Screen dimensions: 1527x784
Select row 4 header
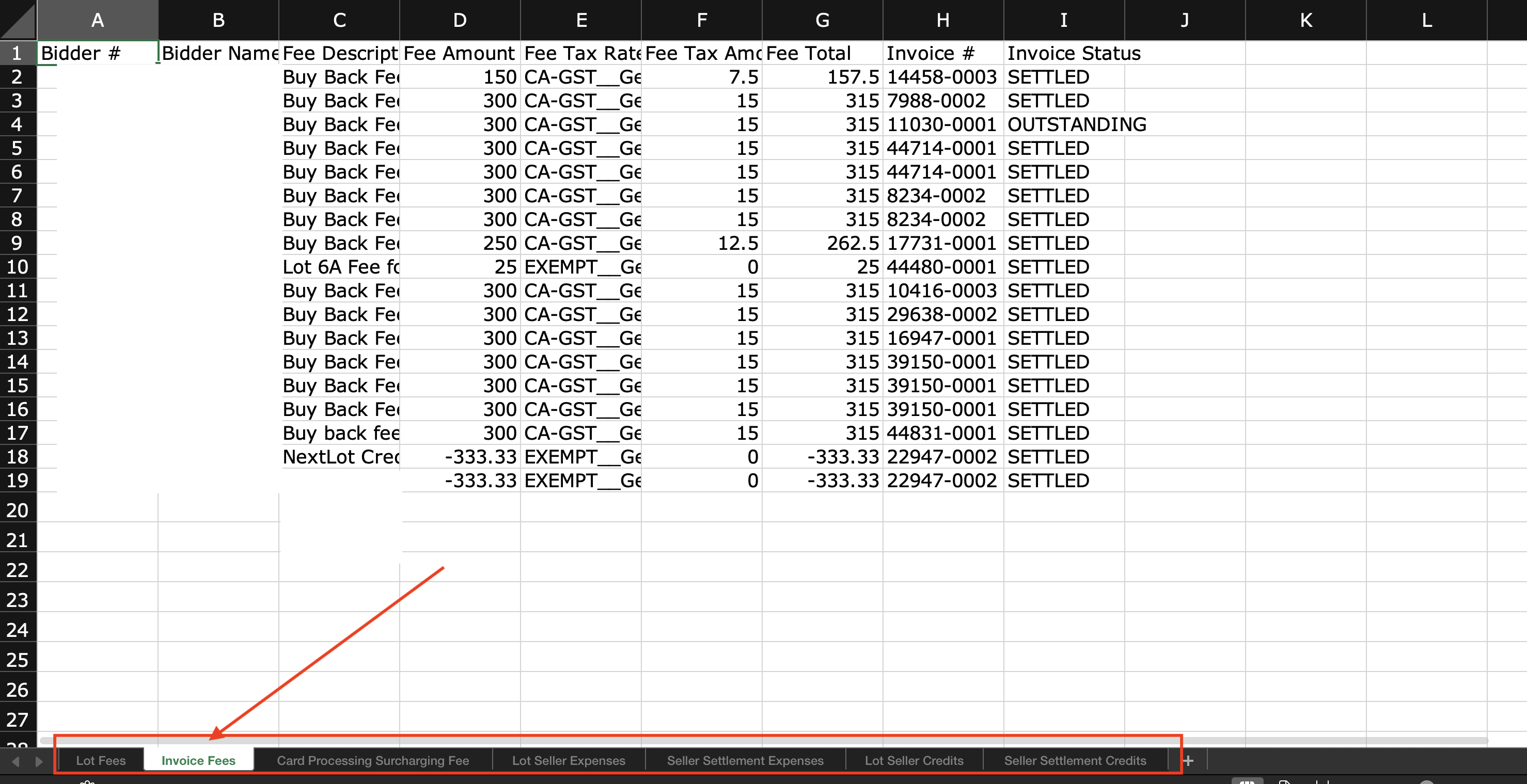pos(19,124)
